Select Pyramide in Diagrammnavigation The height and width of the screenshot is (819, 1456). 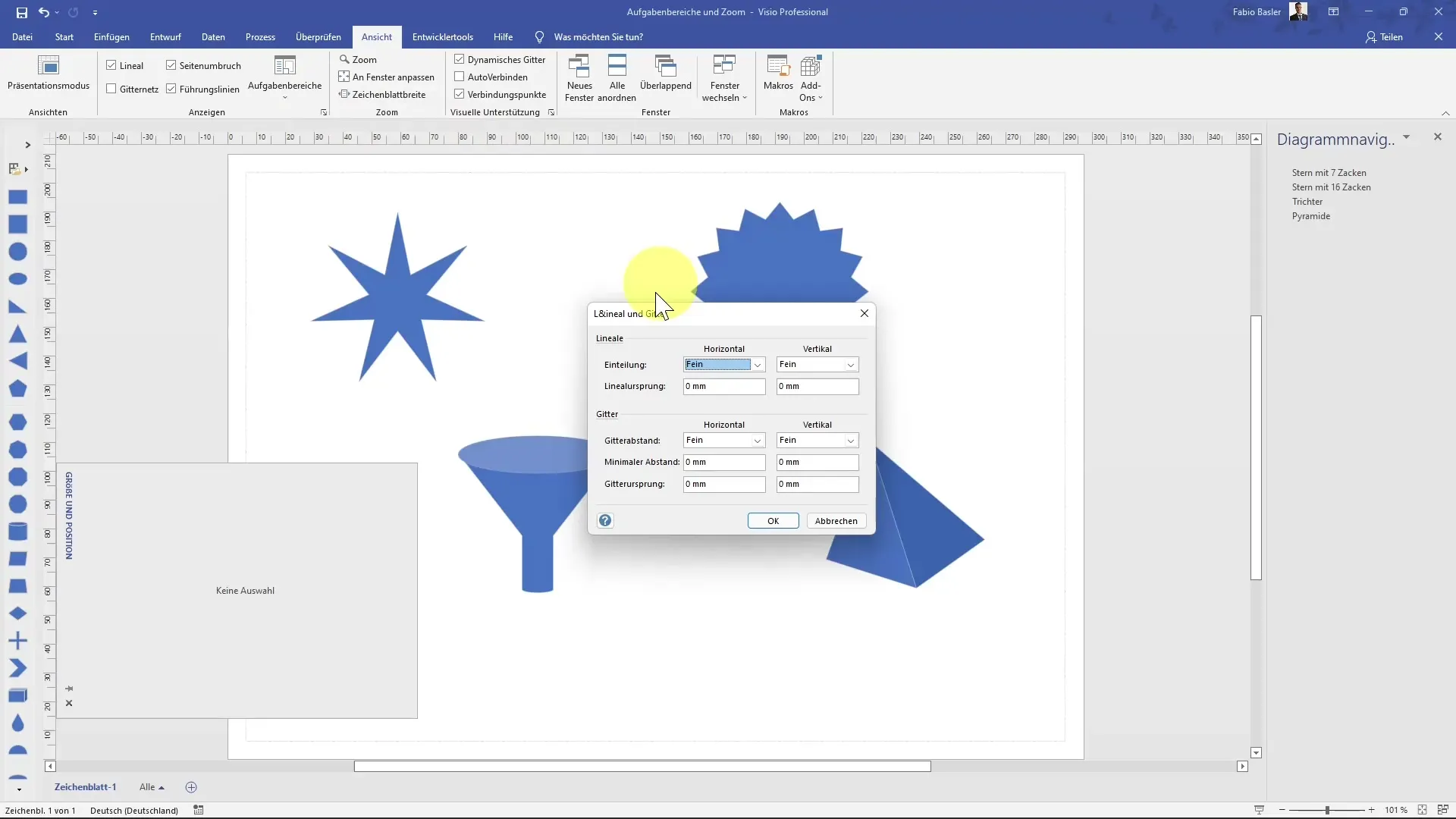(x=1311, y=216)
